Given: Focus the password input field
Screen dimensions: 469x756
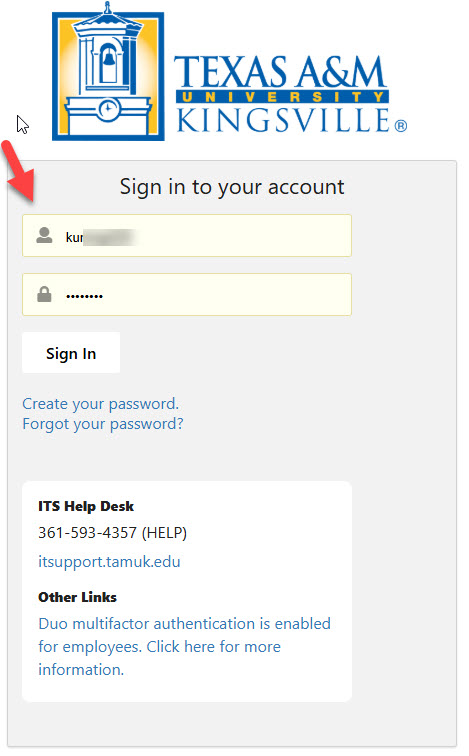Looking at the screenshot, I should click(187, 295).
